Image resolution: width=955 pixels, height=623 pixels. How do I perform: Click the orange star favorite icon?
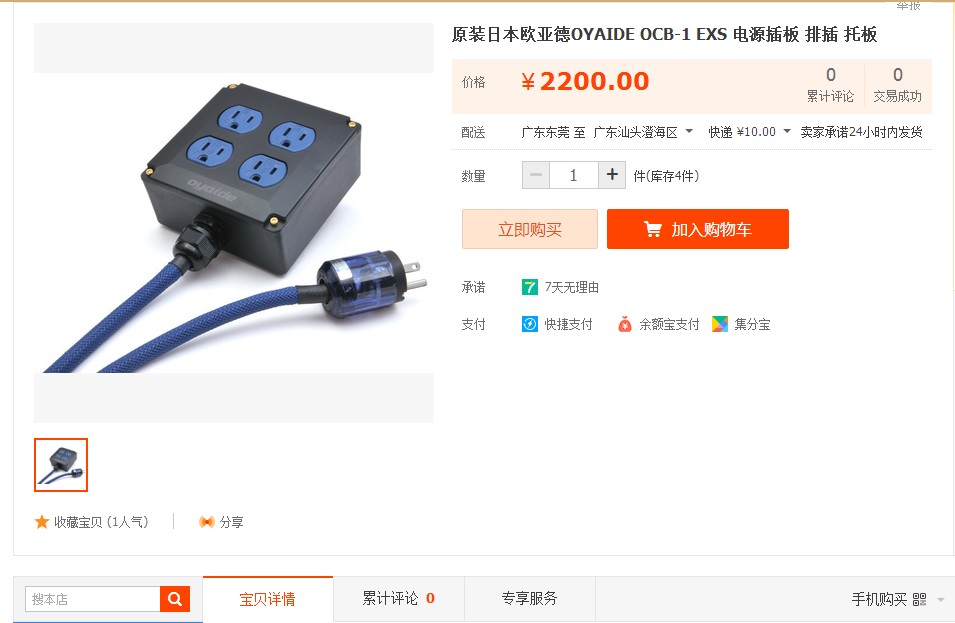point(41,522)
